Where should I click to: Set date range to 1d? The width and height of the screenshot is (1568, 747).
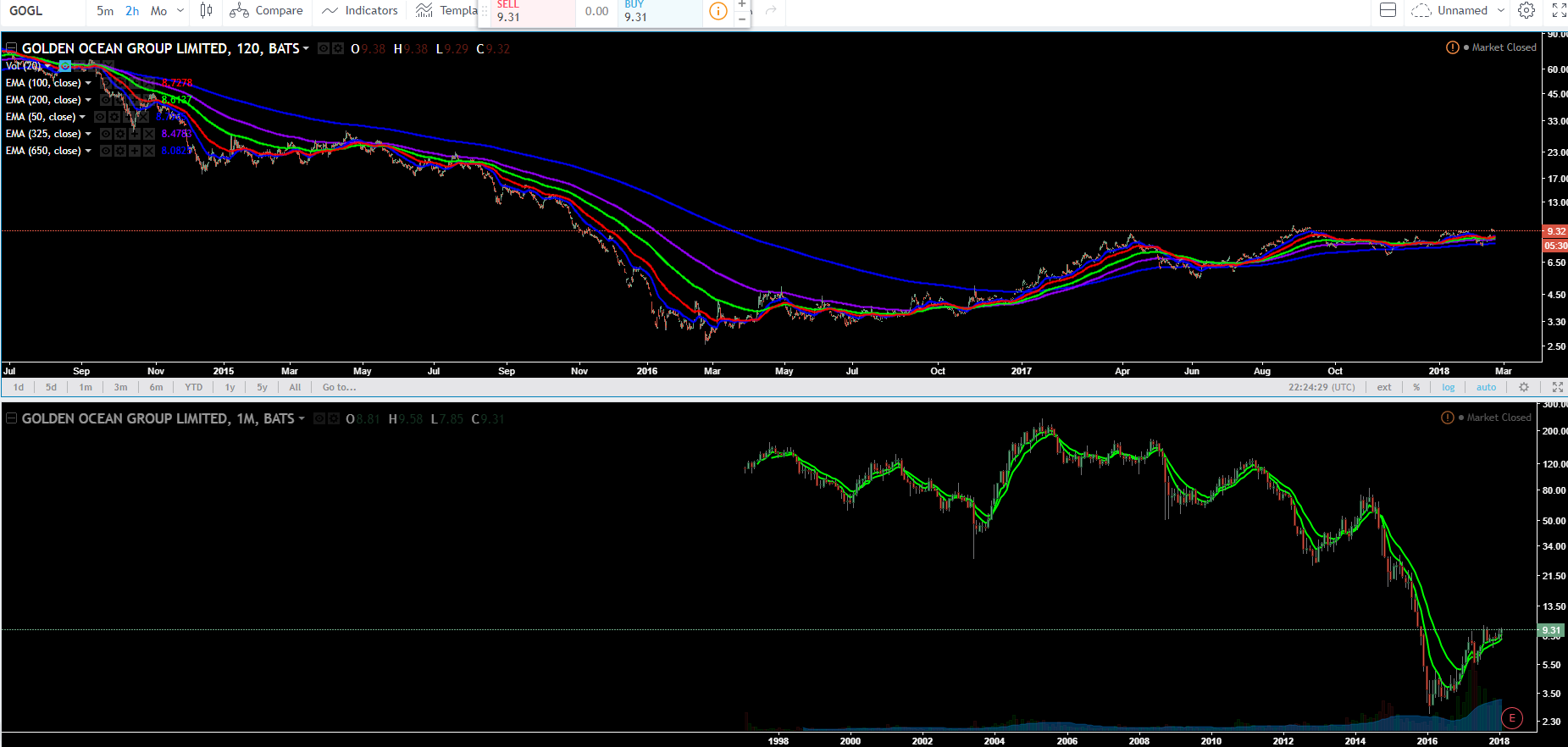tap(19, 387)
